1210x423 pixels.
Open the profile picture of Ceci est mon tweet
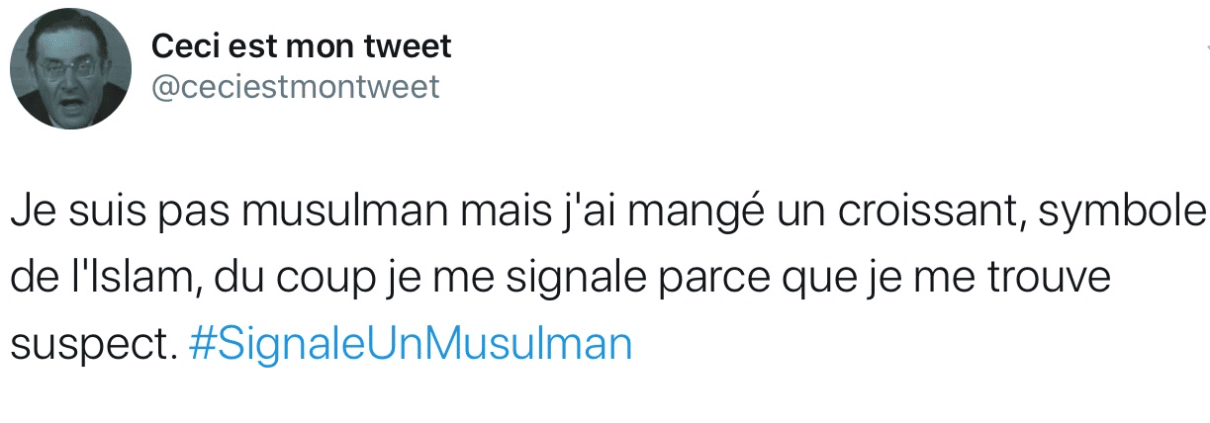(70, 69)
